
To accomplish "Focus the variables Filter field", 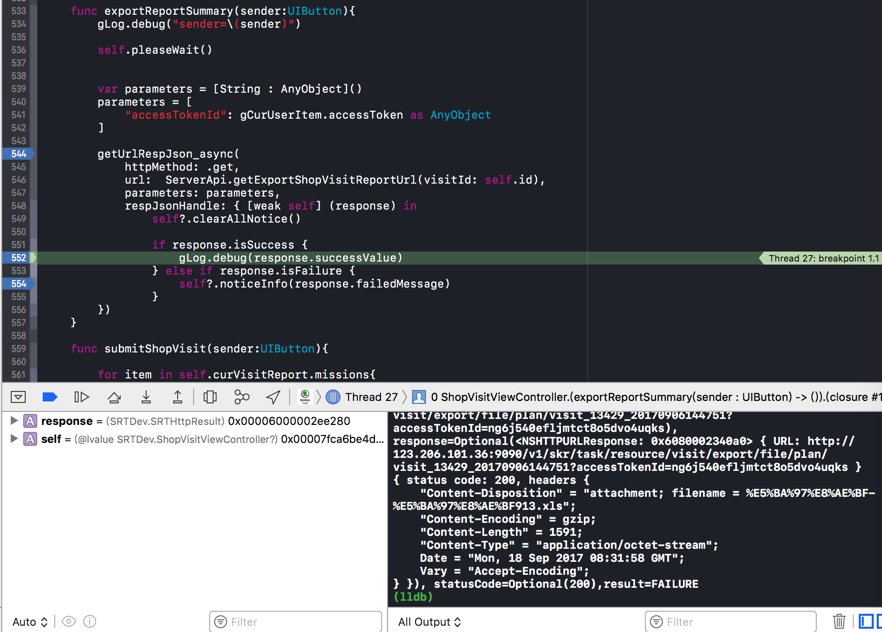I will pos(295,622).
